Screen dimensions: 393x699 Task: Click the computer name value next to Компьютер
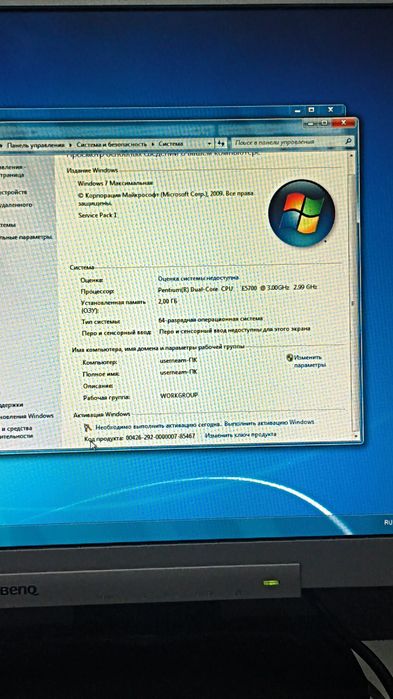click(179, 359)
